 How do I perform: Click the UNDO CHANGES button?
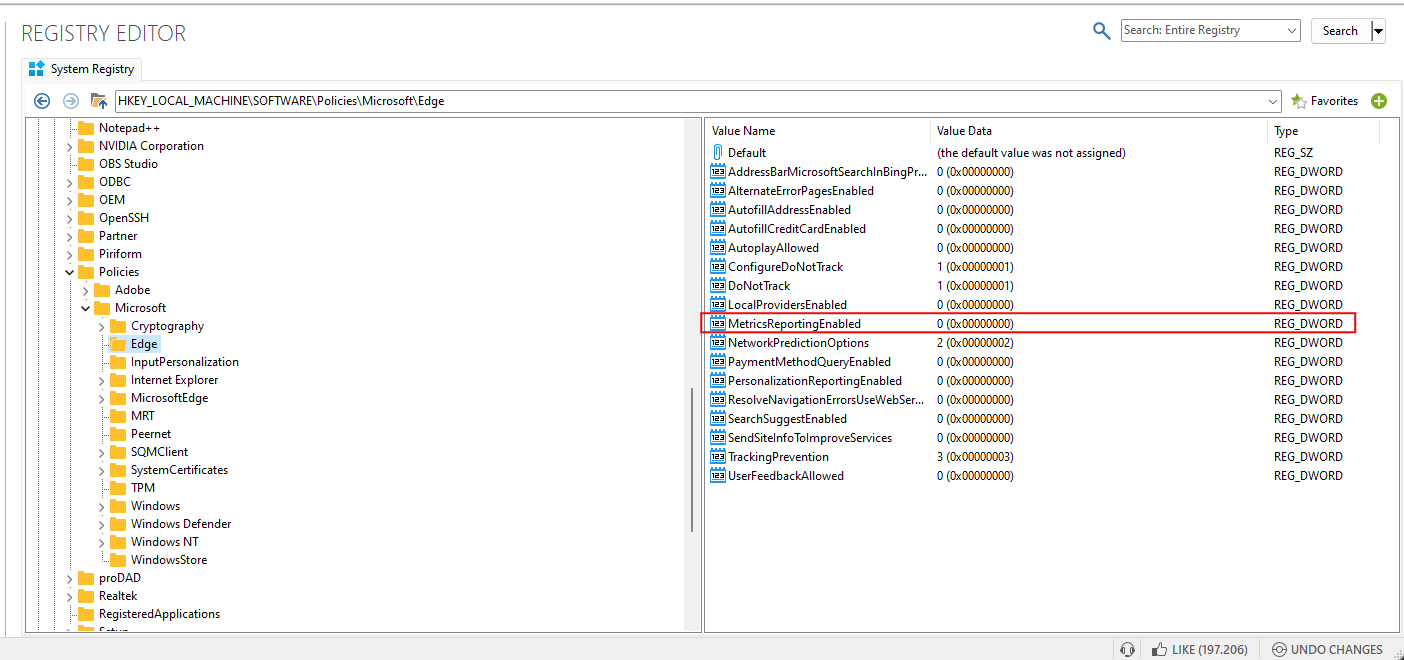point(1327,649)
